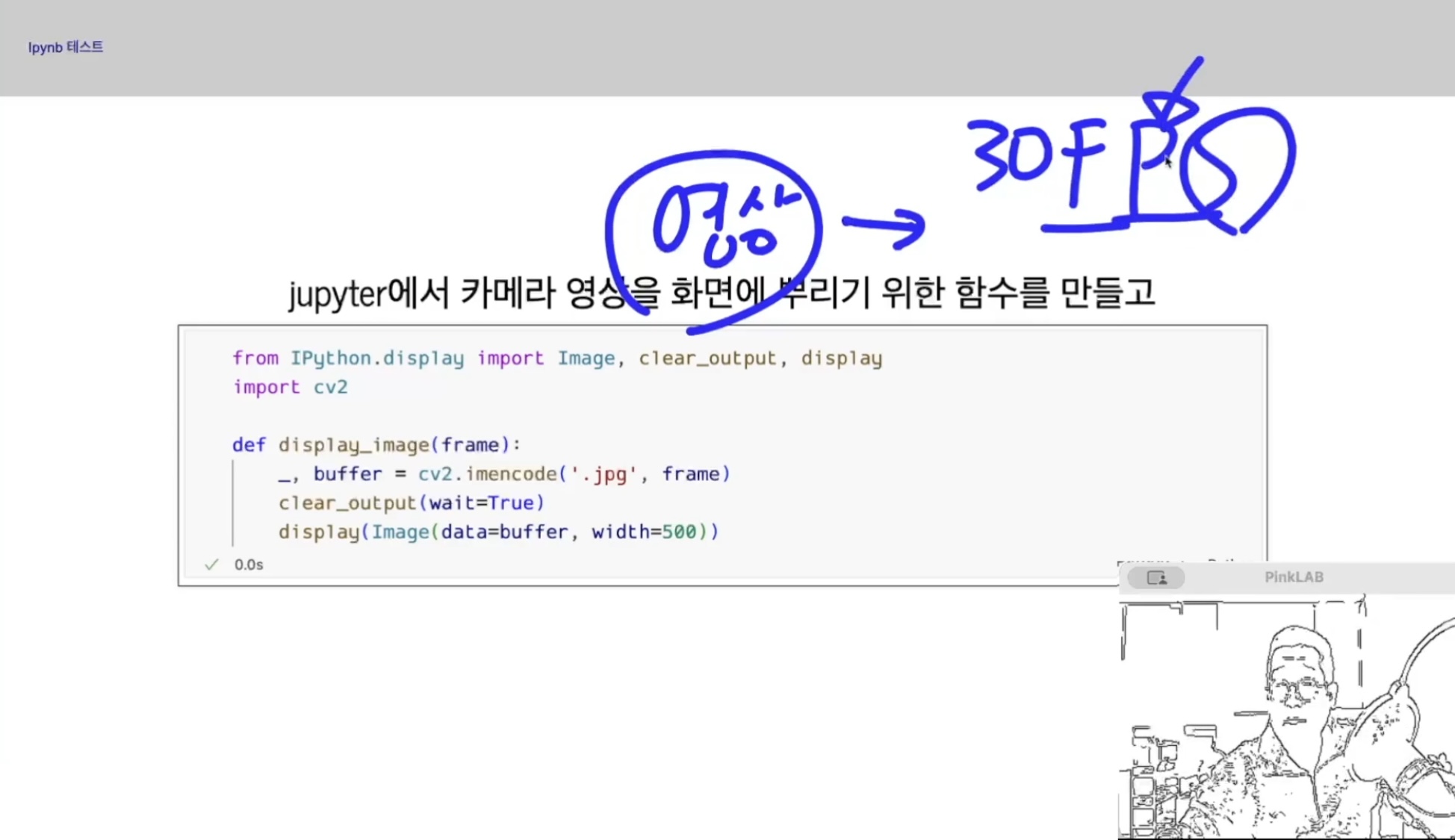Click the width=500 argument

tap(643, 532)
